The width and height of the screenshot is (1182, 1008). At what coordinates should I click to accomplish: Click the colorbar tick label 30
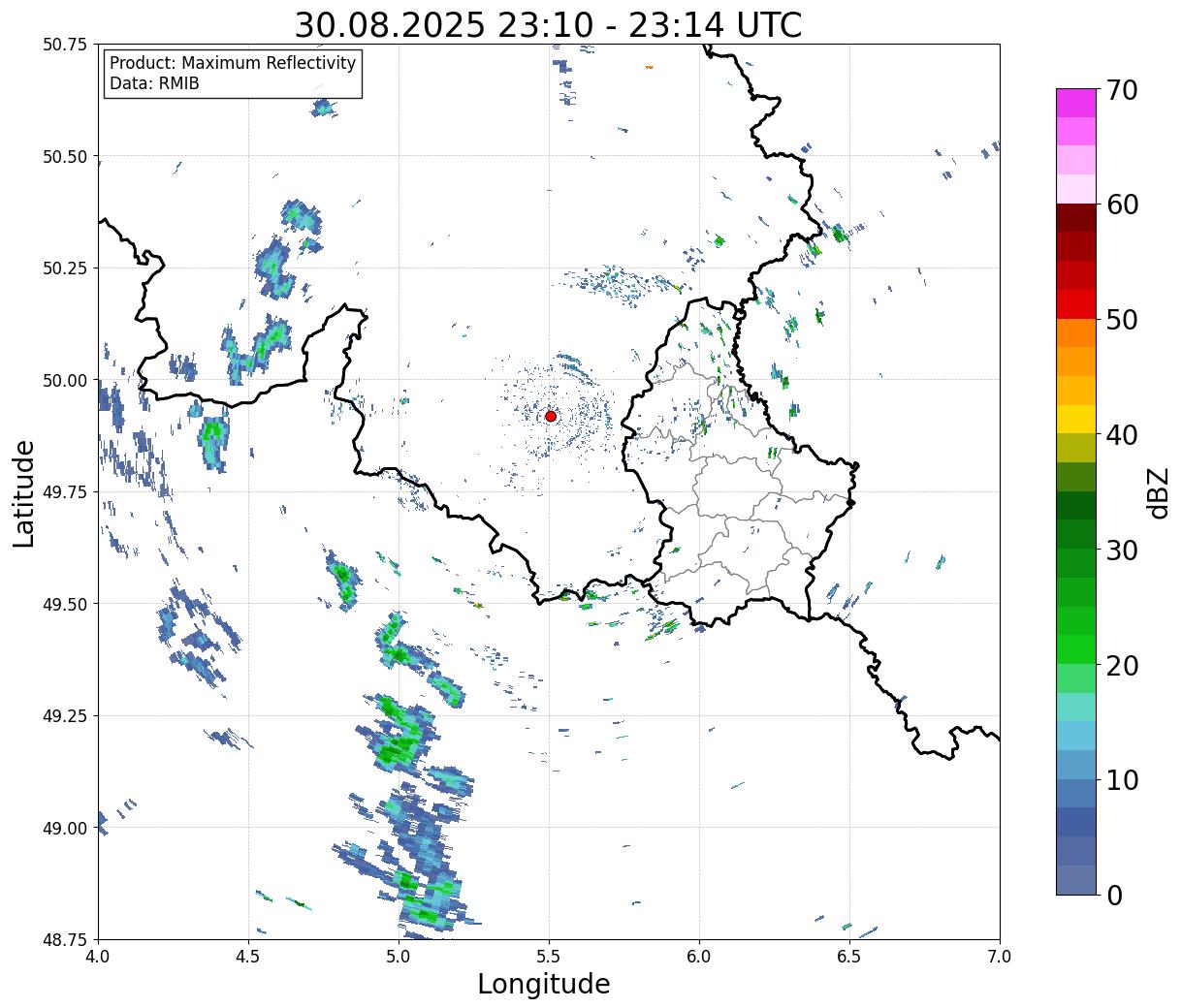click(x=1121, y=550)
